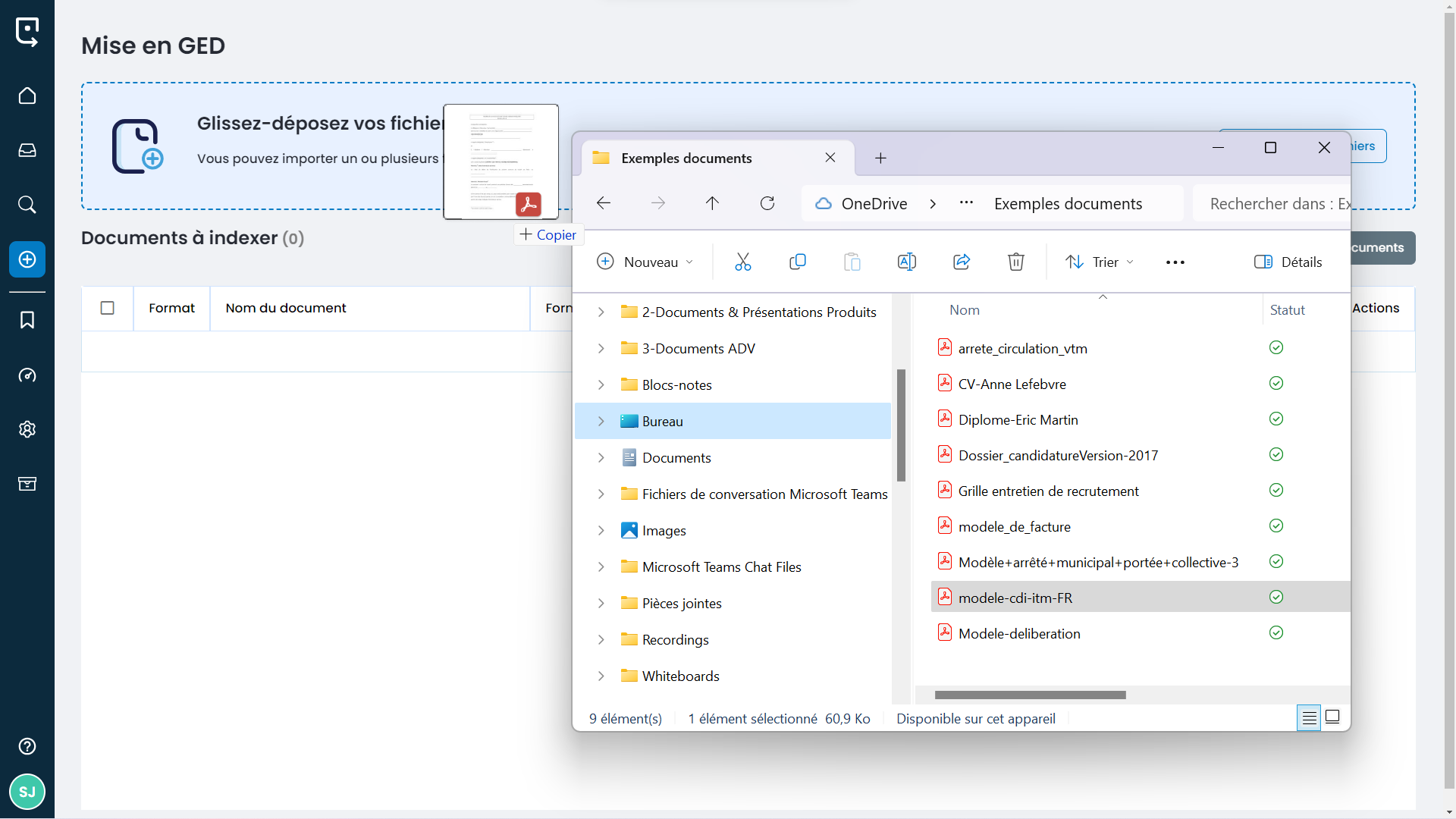Expand the Bureau folder in file tree
This screenshot has width=1456, height=819.
point(601,421)
